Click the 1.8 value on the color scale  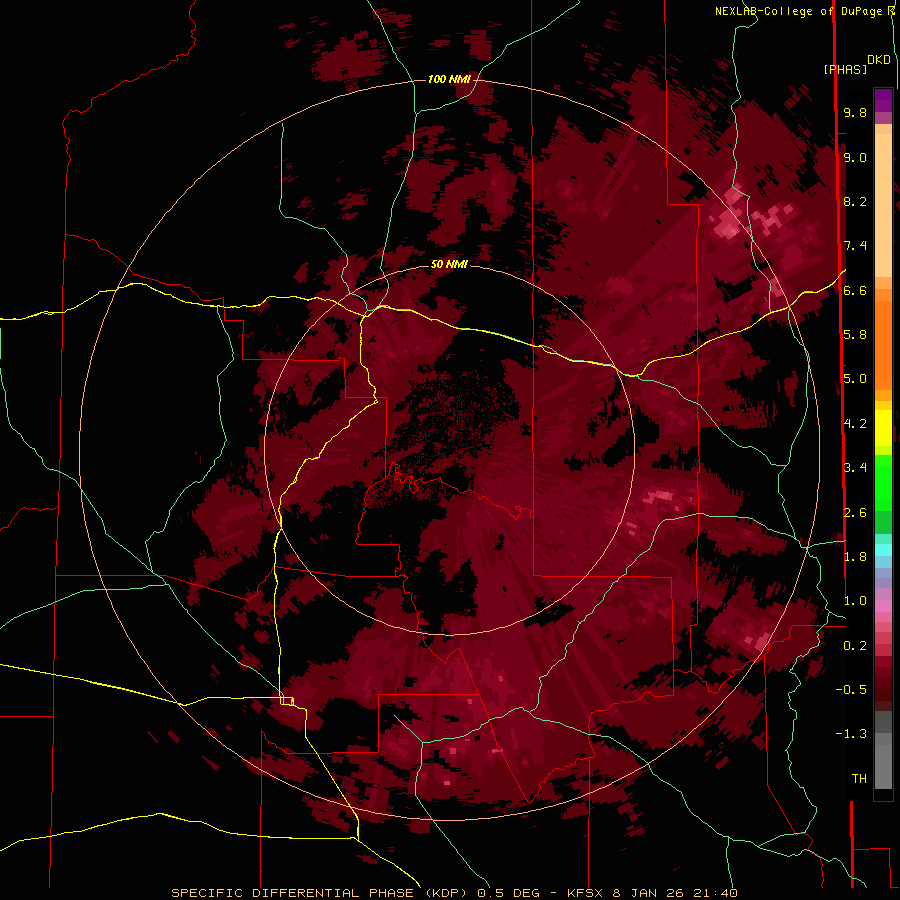pos(855,557)
